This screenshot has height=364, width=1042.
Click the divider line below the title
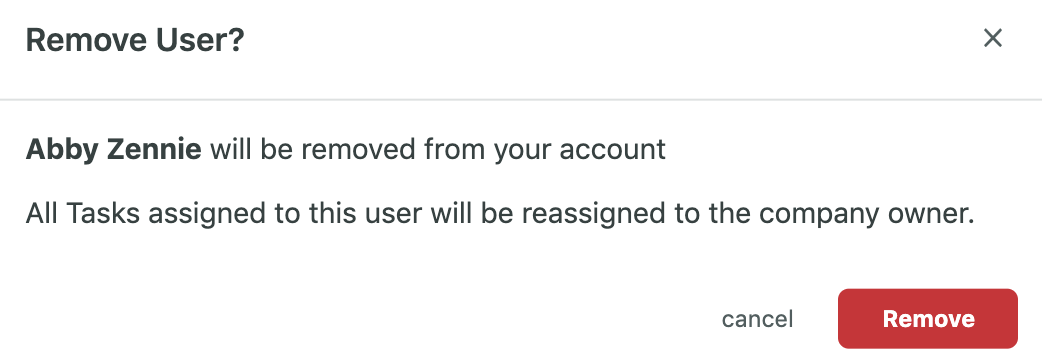pyautogui.click(x=521, y=100)
